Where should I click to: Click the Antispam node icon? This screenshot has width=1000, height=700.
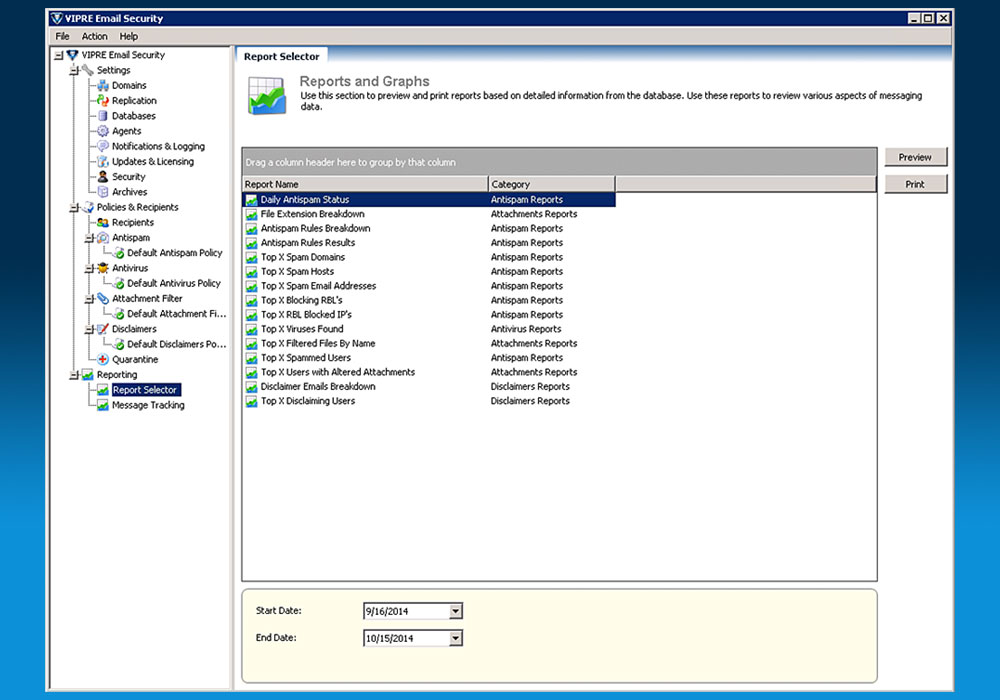[x=103, y=238]
